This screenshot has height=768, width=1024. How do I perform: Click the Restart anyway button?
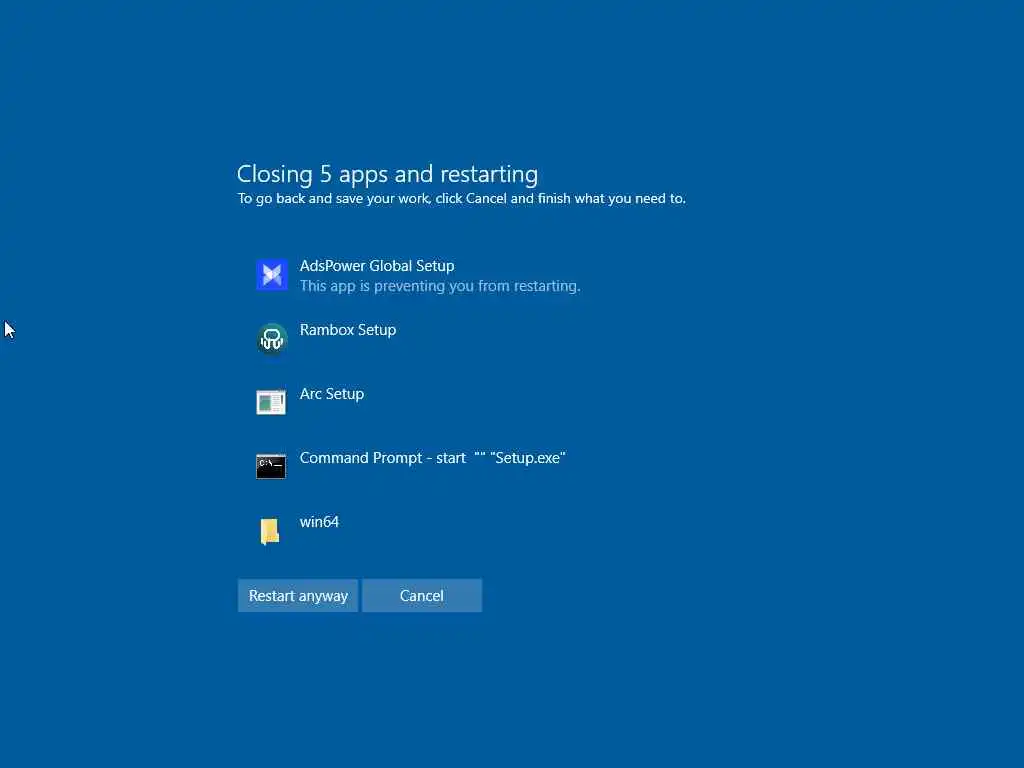[x=298, y=596]
